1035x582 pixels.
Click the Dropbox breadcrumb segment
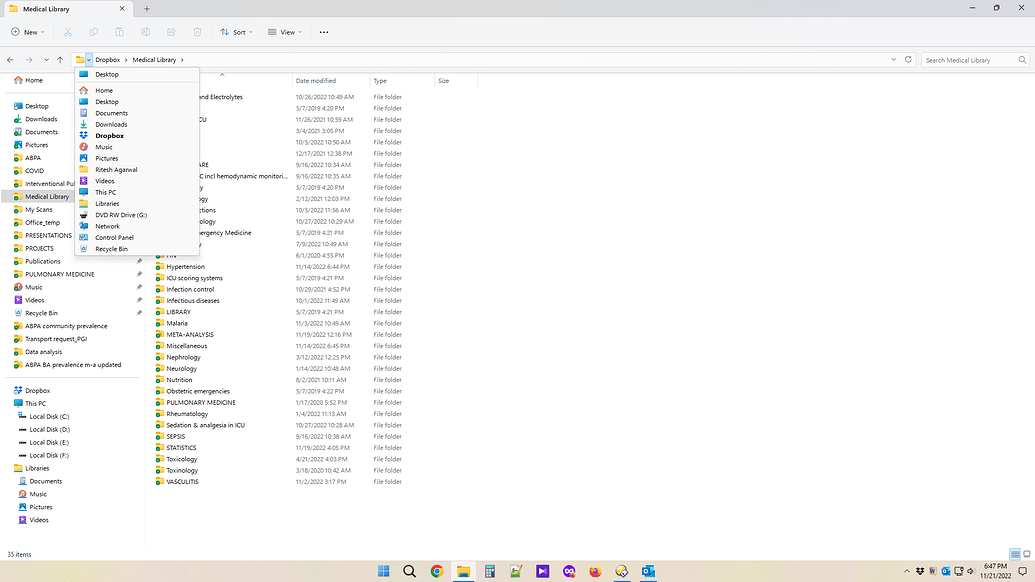[108, 59]
